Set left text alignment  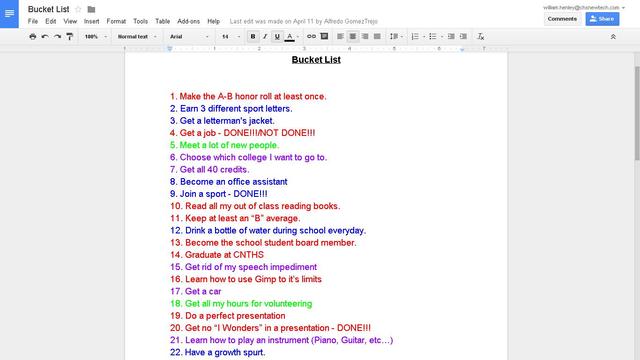(x=340, y=37)
